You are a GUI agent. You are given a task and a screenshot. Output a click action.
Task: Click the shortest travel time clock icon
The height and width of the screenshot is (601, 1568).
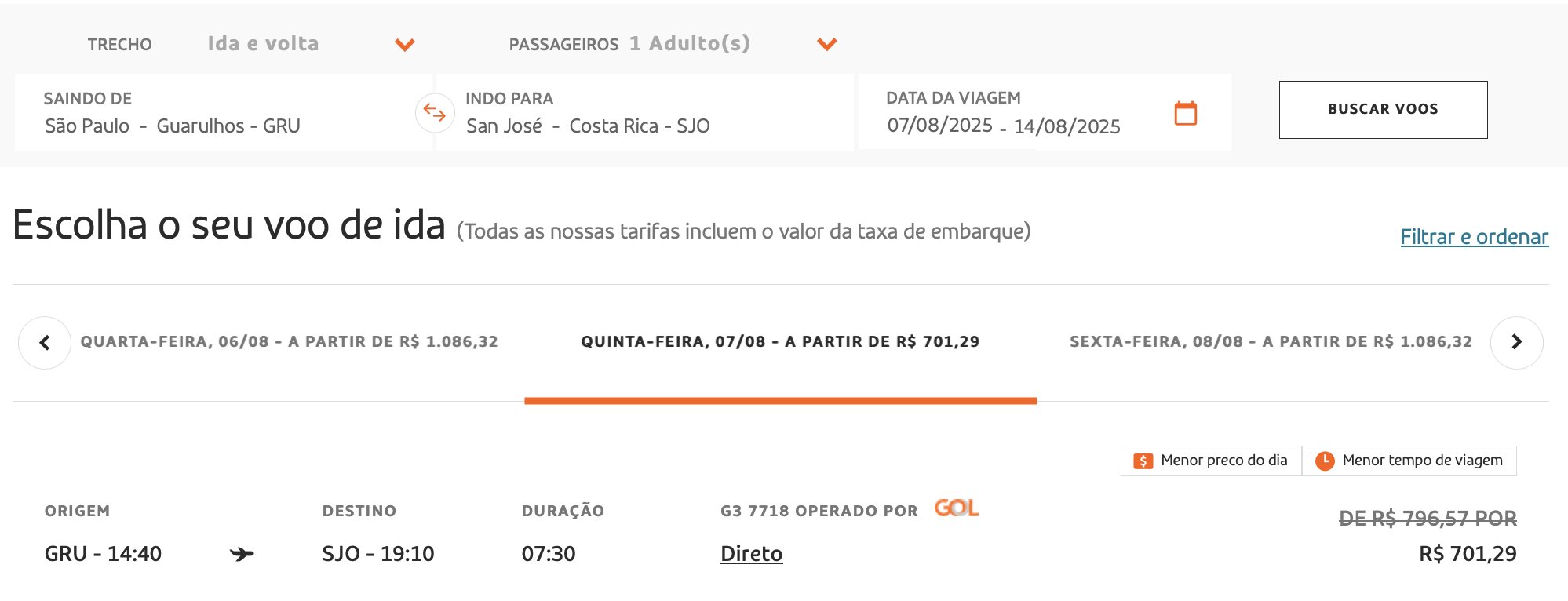(1325, 461)
